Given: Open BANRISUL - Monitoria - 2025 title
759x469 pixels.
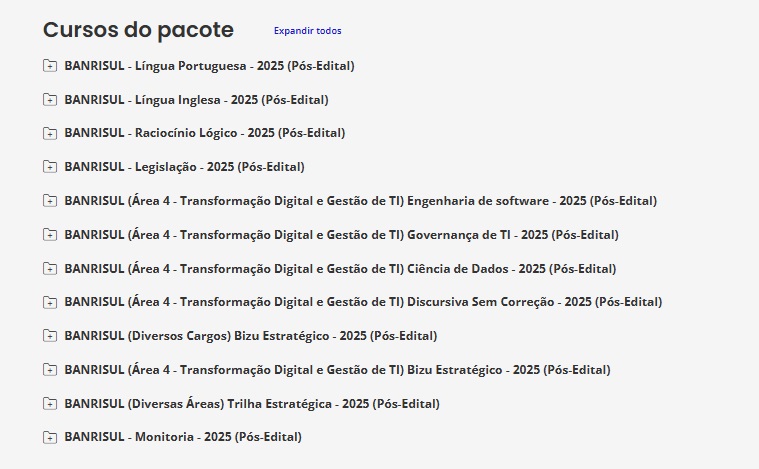Looking at the screenshot, I should coord(182,437).
